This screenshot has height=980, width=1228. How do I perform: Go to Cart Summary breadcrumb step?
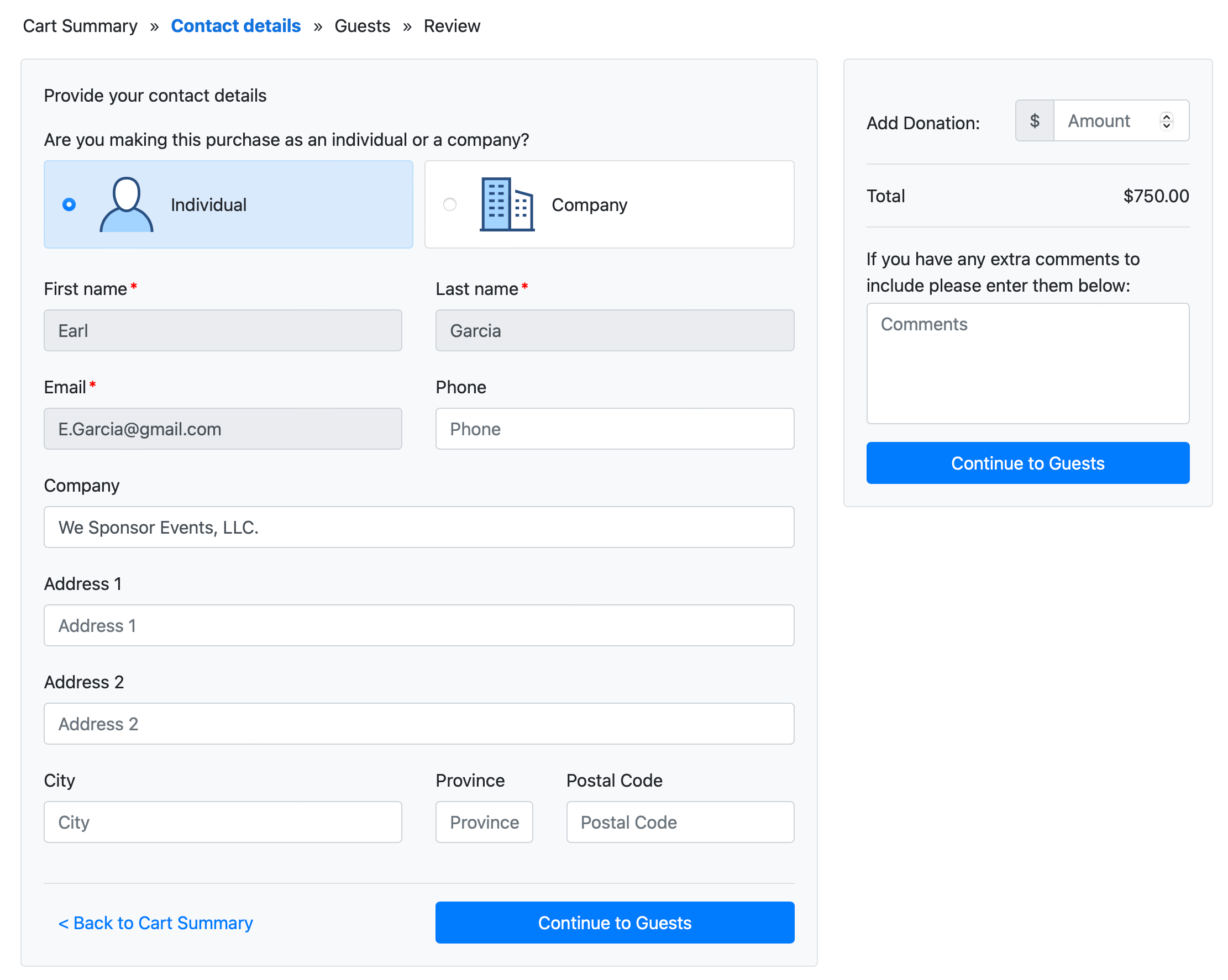coord(80,26)
